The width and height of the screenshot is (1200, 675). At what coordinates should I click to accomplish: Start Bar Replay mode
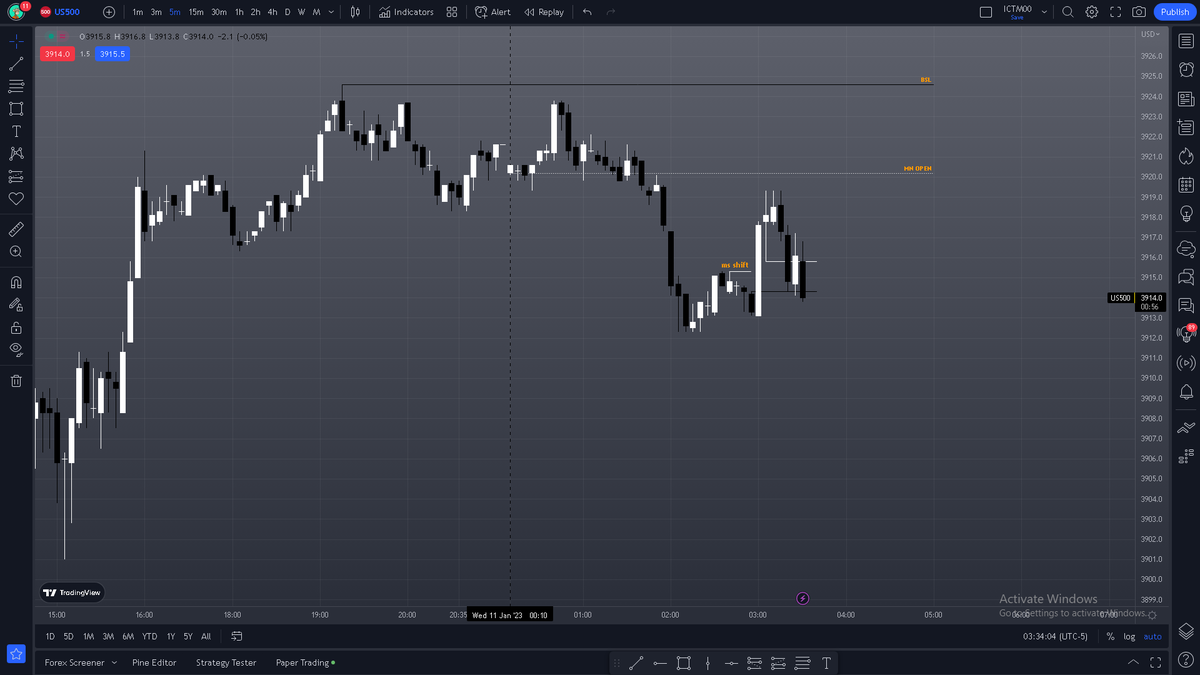pos(543,12)
